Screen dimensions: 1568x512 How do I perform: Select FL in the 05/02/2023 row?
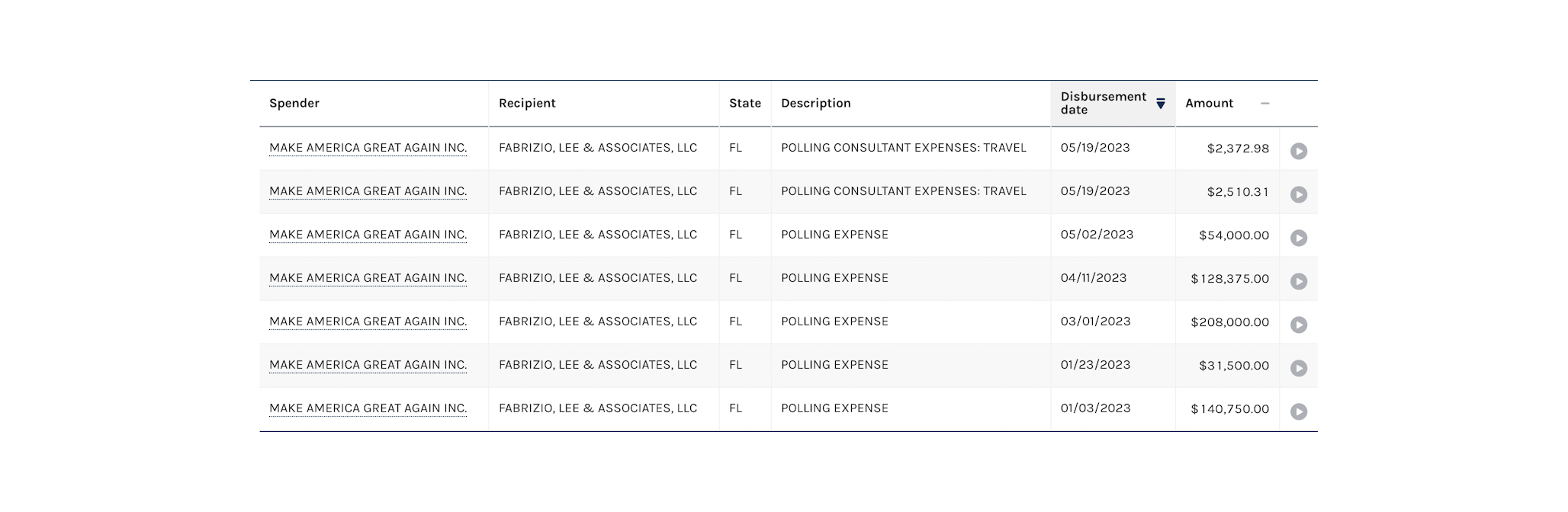(735, 235)
